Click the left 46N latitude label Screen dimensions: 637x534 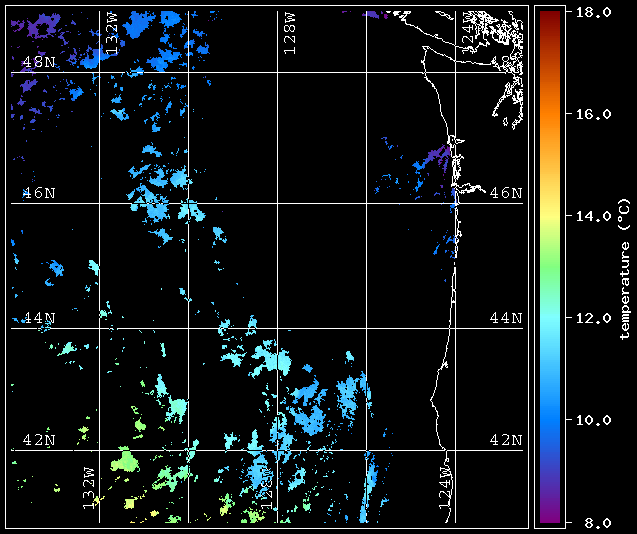pyautogui.click(x=39, y=193)
